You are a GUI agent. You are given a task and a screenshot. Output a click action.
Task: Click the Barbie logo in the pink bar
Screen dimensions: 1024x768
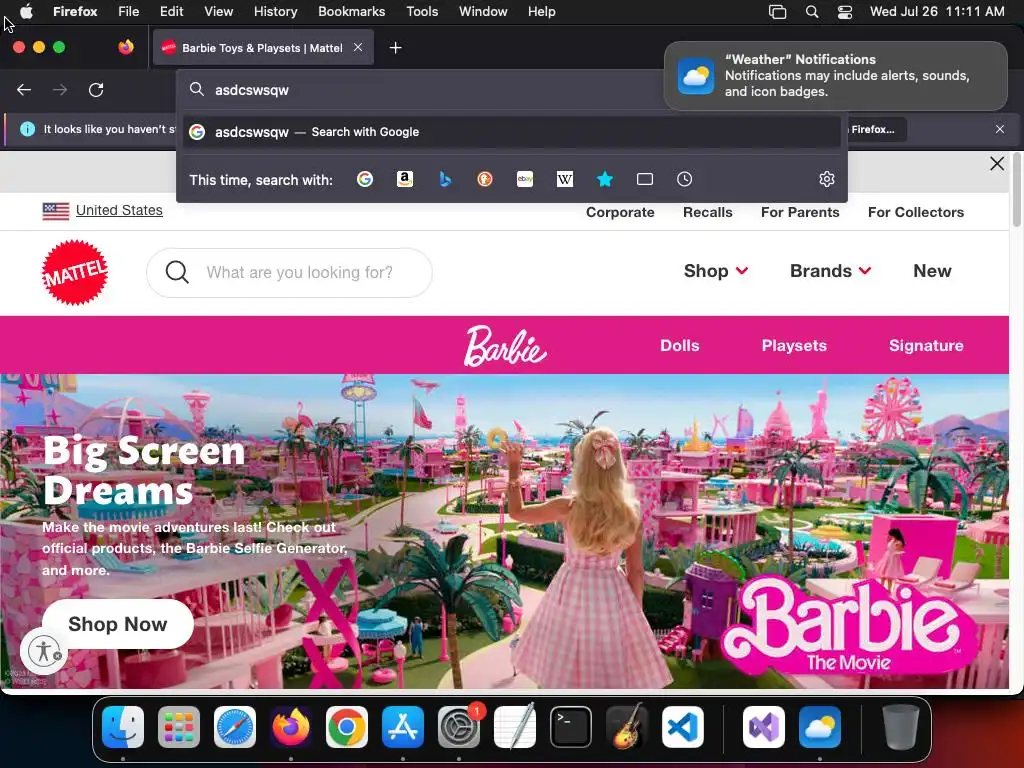tap(505, 346)
